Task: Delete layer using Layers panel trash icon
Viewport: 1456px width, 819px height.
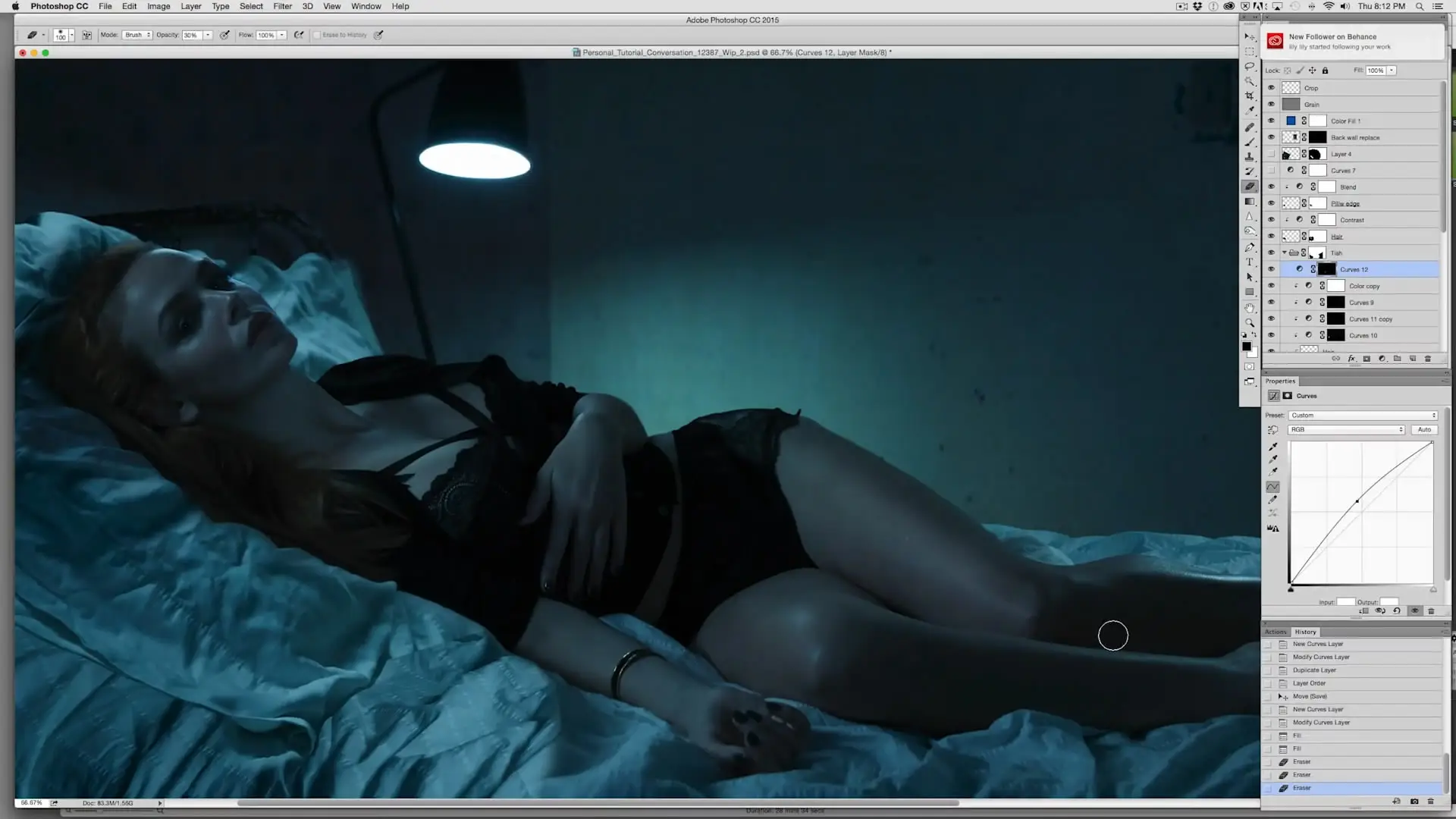Action: 1428,359
